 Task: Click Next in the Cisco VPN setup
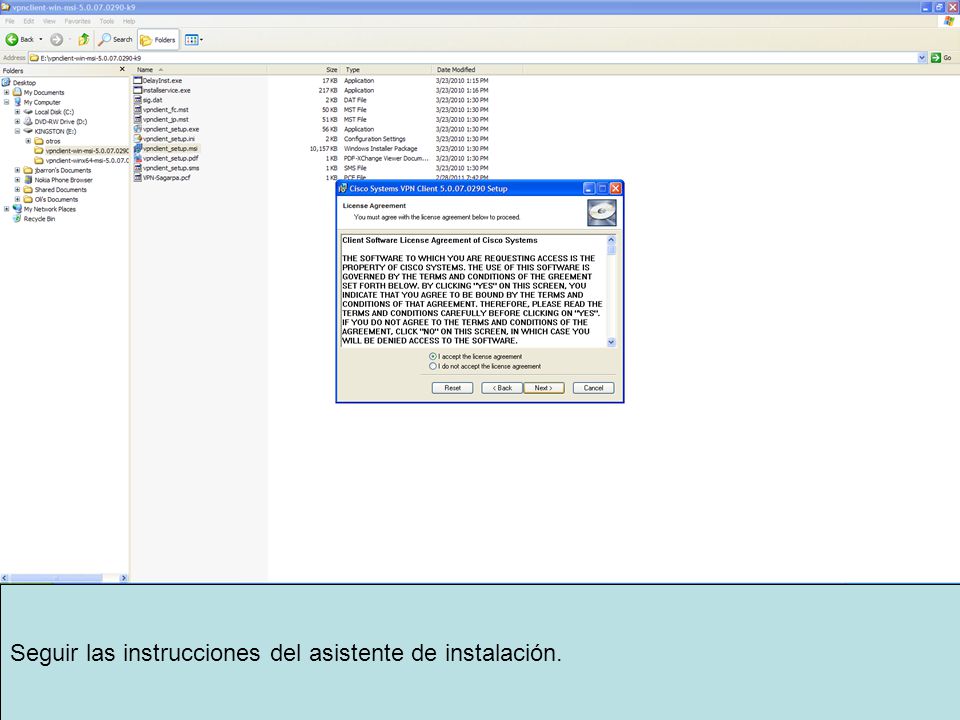(x=544, y=388)
